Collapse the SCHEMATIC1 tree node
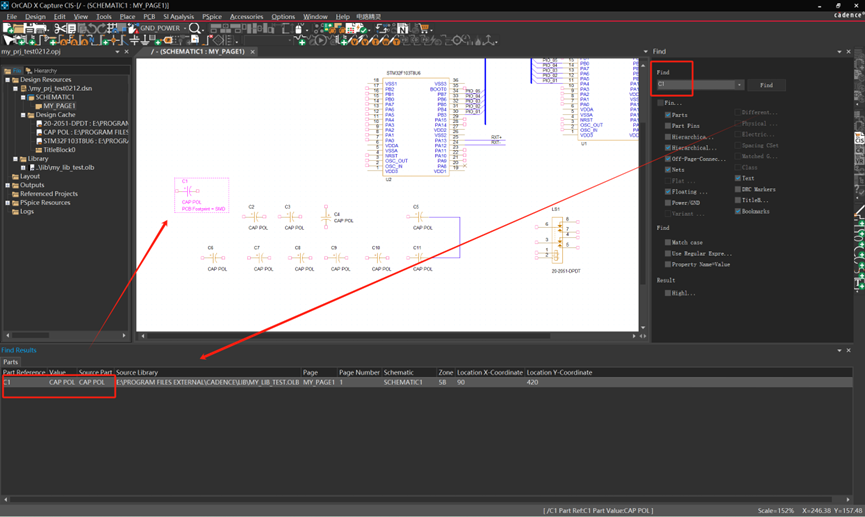The image size is (865, 517). [x=23, y=97]
